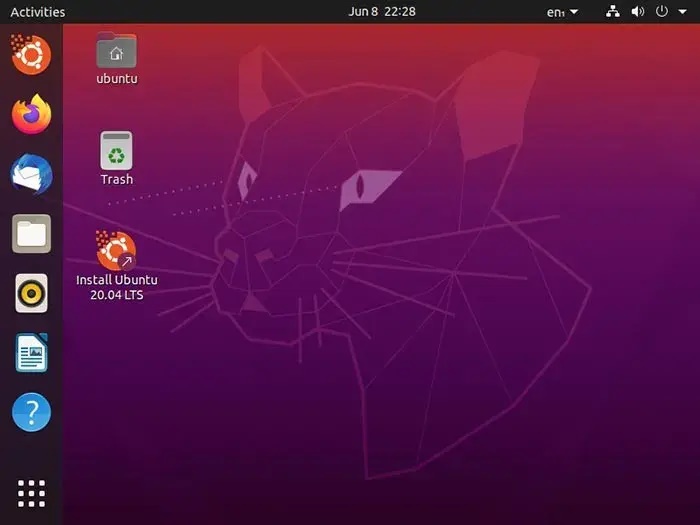This screenshot has width=700, height=525.
Task: Open LibreOffice Writer from the dock
Action: [31, 353]
